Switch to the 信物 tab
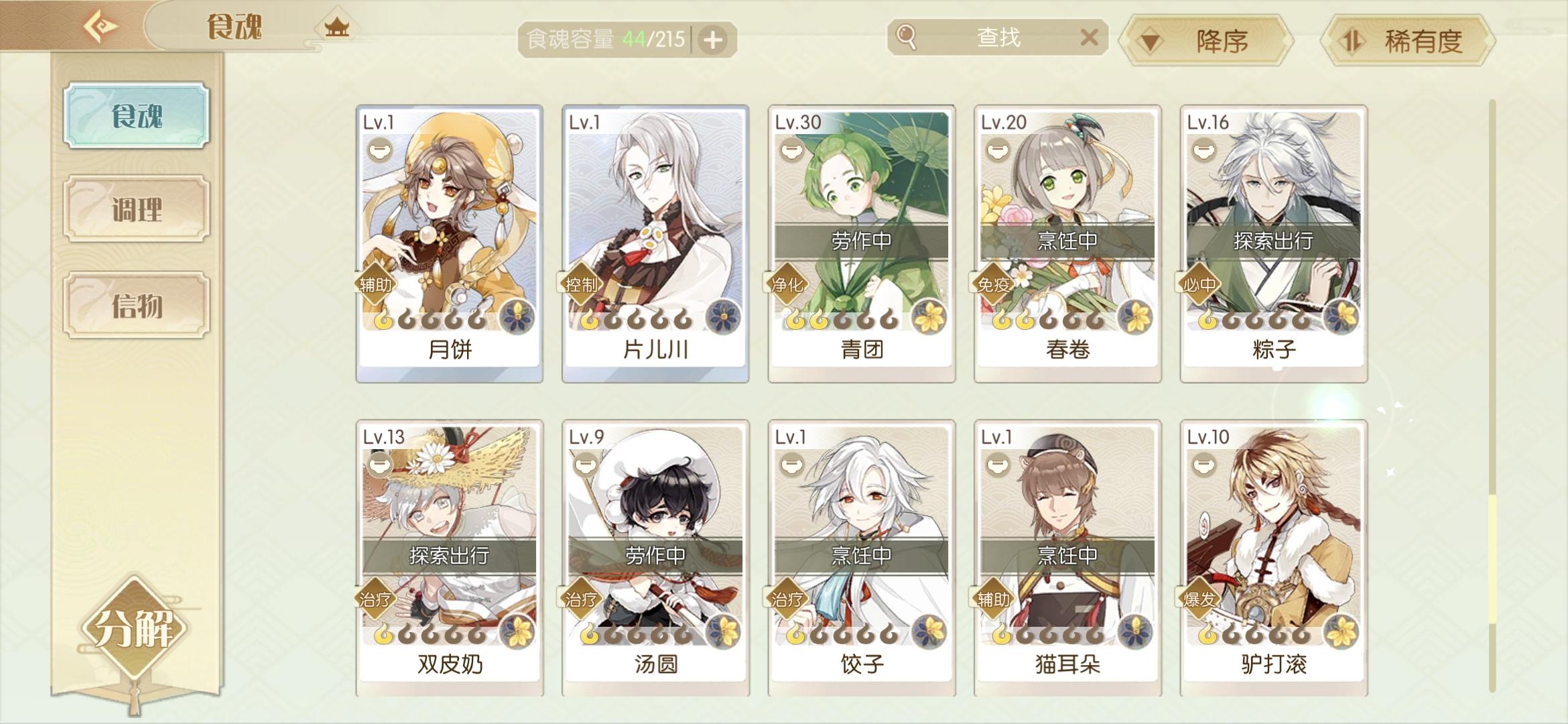Viewport: 1568px width, 724px height. (x=137, y=306)
